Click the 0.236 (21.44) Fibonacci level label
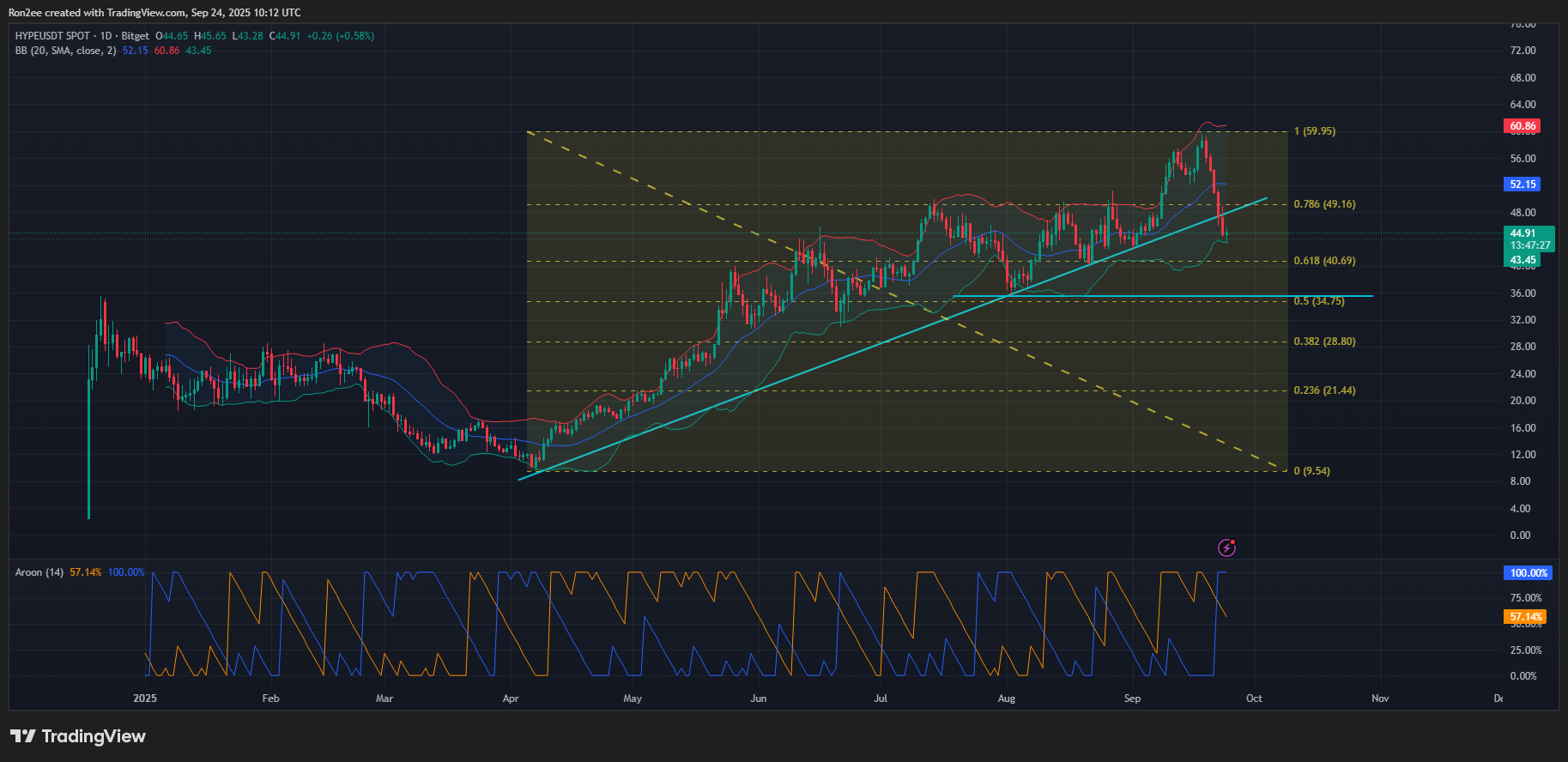Screen dimensions: 1568x762 tap(1324, 390)
